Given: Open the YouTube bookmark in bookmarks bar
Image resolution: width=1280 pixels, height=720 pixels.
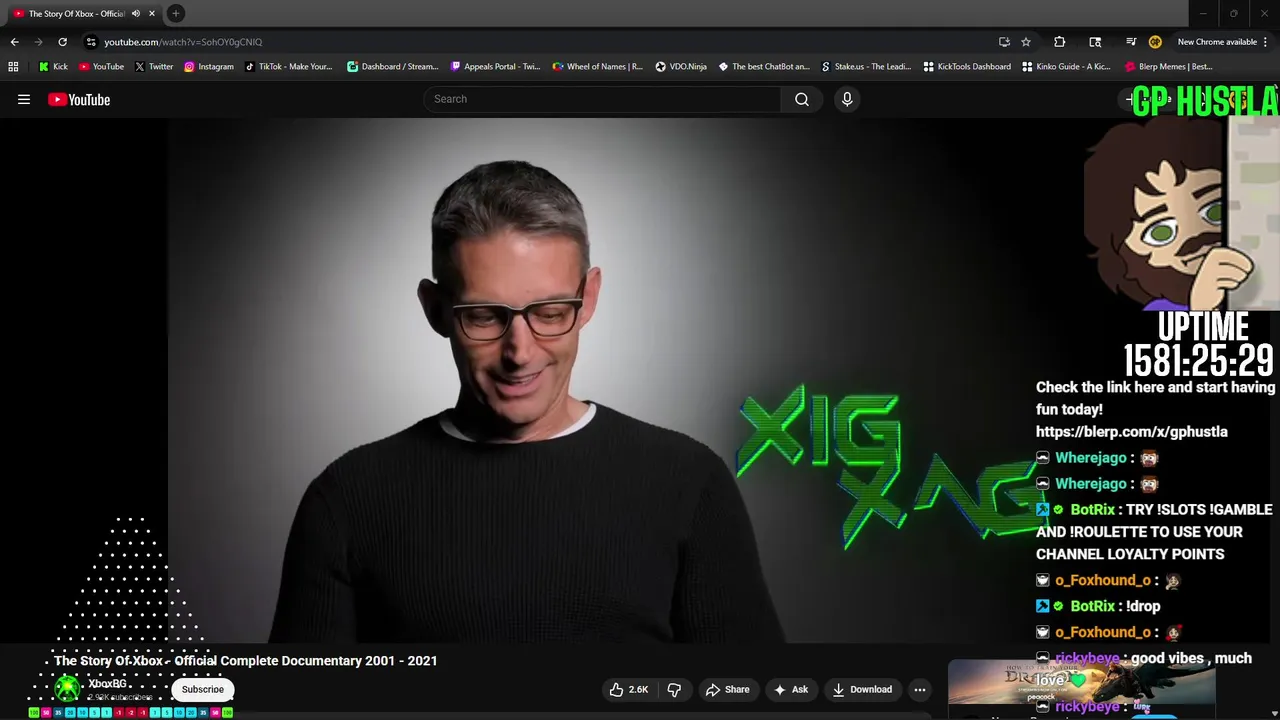Looking at the screenshot, I should (101, 67).
